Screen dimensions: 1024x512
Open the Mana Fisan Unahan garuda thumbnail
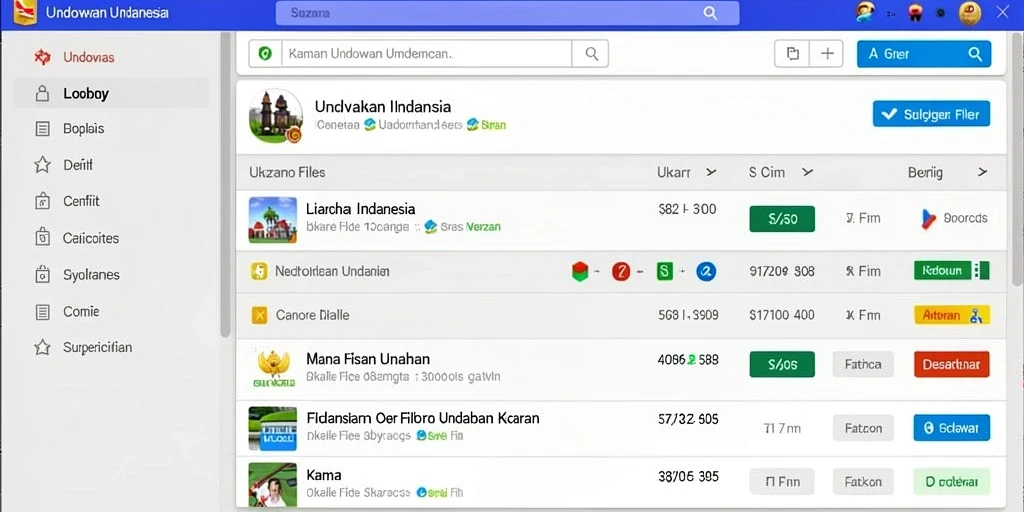(273, 368)
